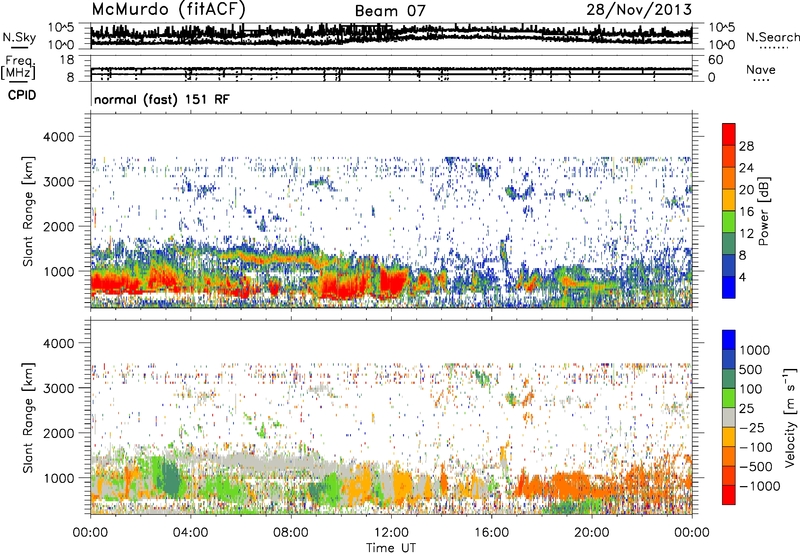Click the 2000 km tick on velocity panel

(x=58, y=433)
